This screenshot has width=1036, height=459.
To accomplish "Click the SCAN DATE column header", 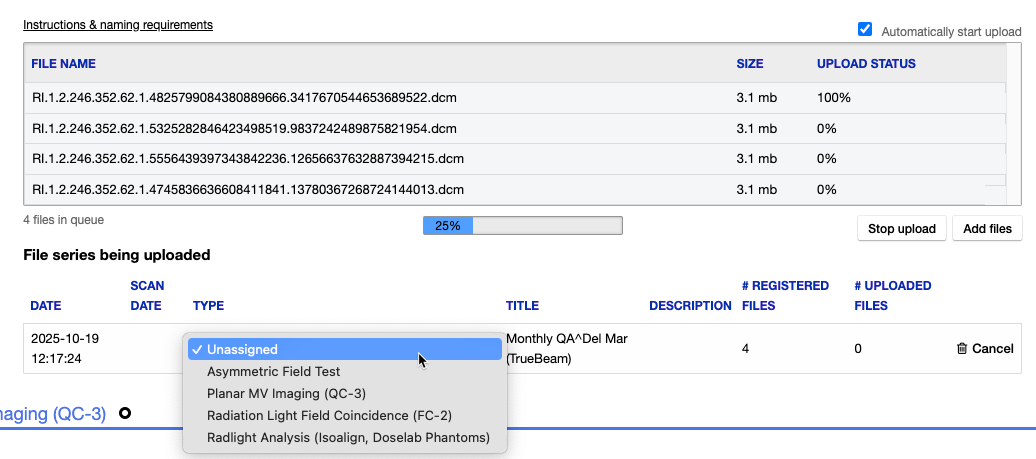I will coord(146,296).
